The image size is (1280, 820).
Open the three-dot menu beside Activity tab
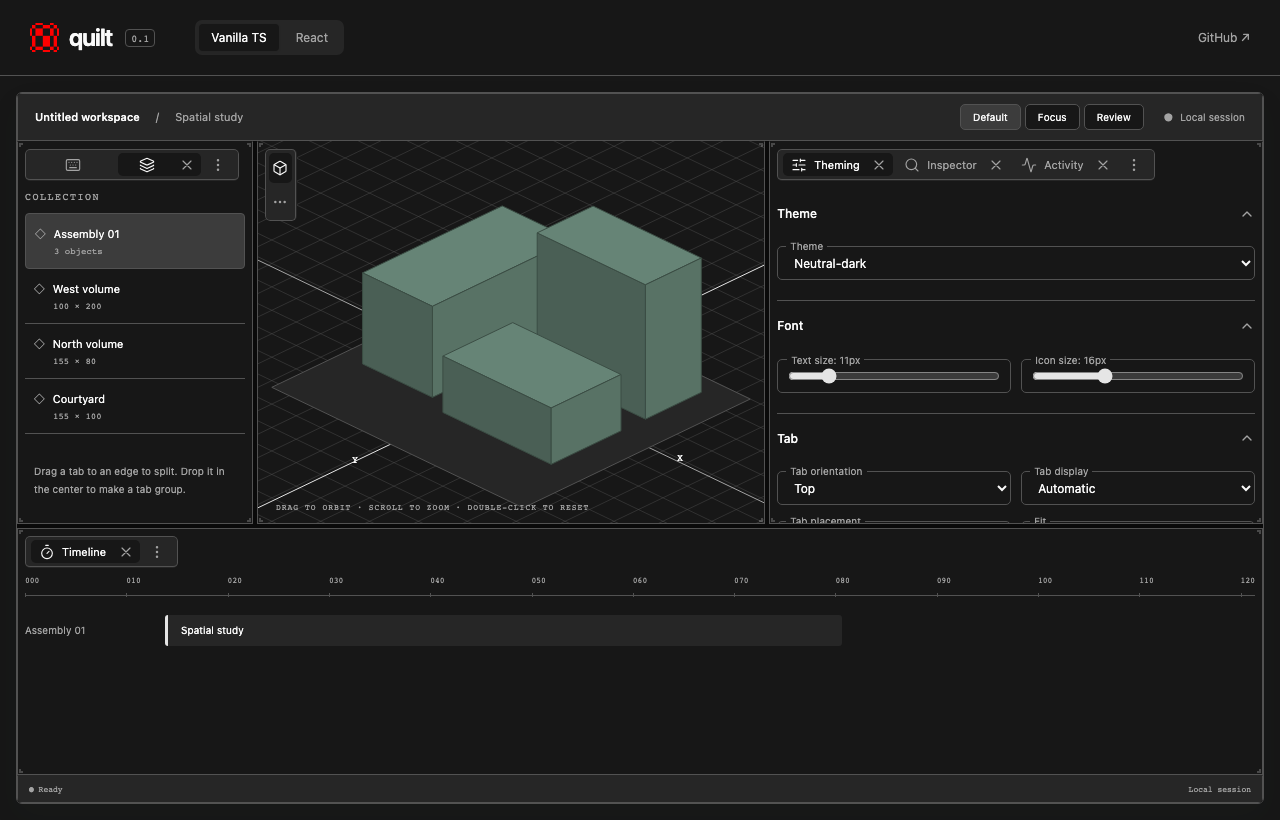click(x=1134, y=165)
